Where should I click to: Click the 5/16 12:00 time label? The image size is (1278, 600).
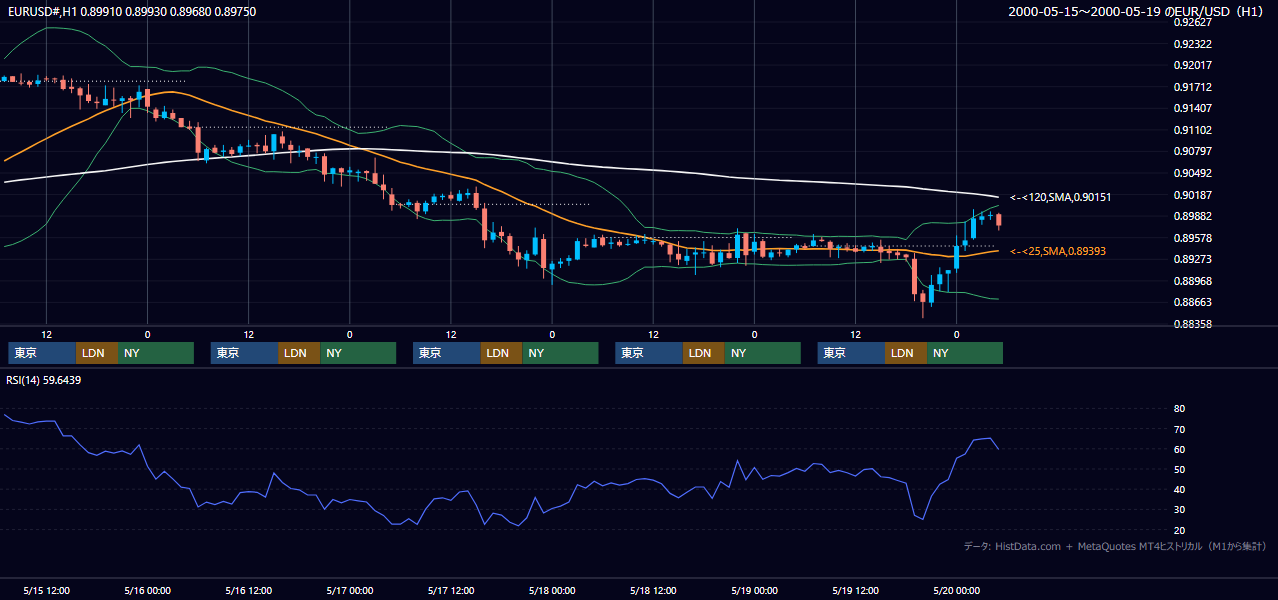pos(248,590)
